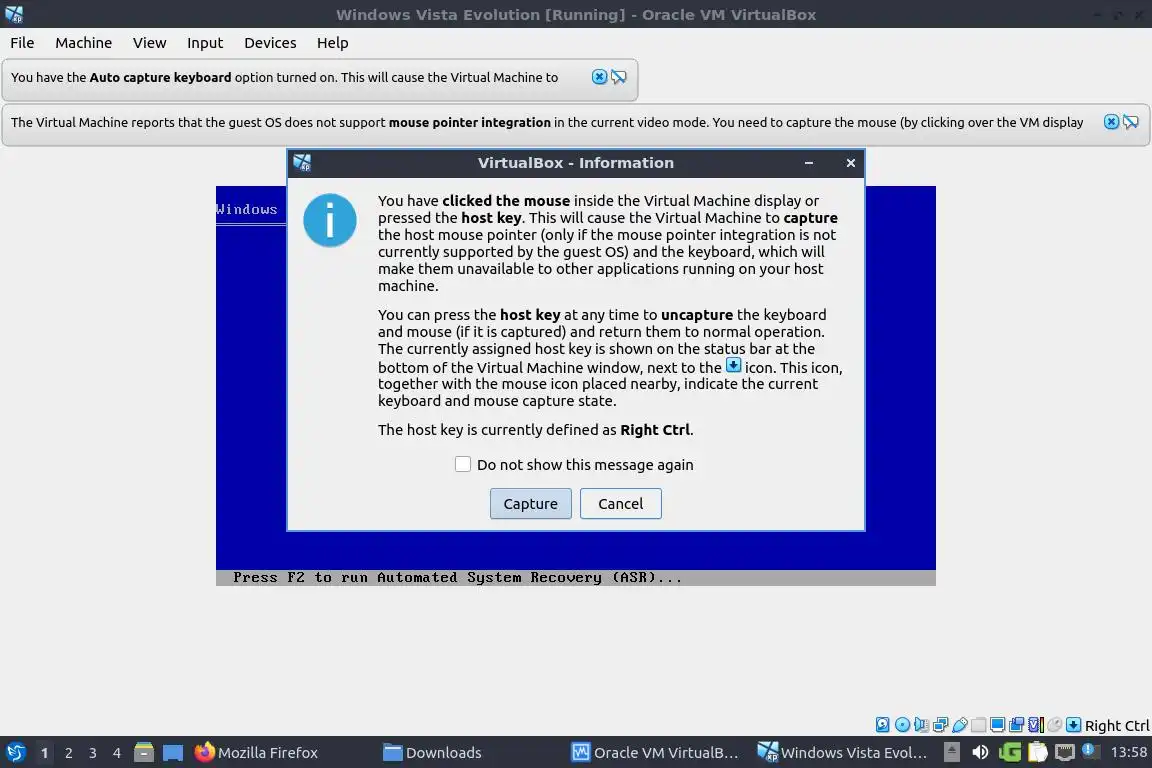Click the VirtualBox icon in Information dialog title

(302, 162)
